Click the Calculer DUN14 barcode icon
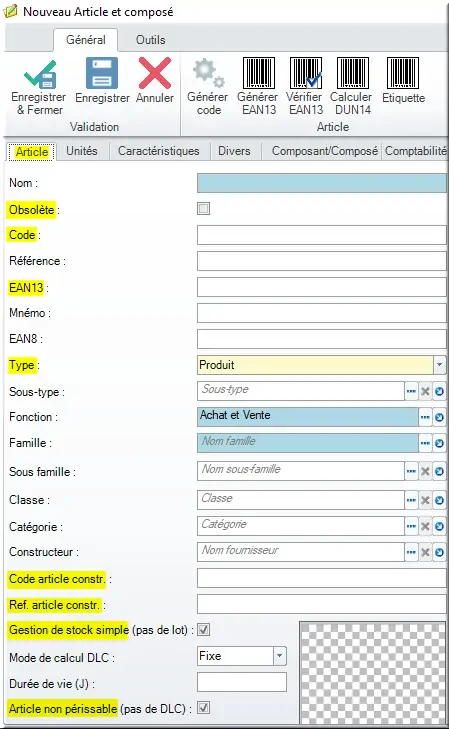The height and width of the screenshot is (729, 449). (353, 73)
